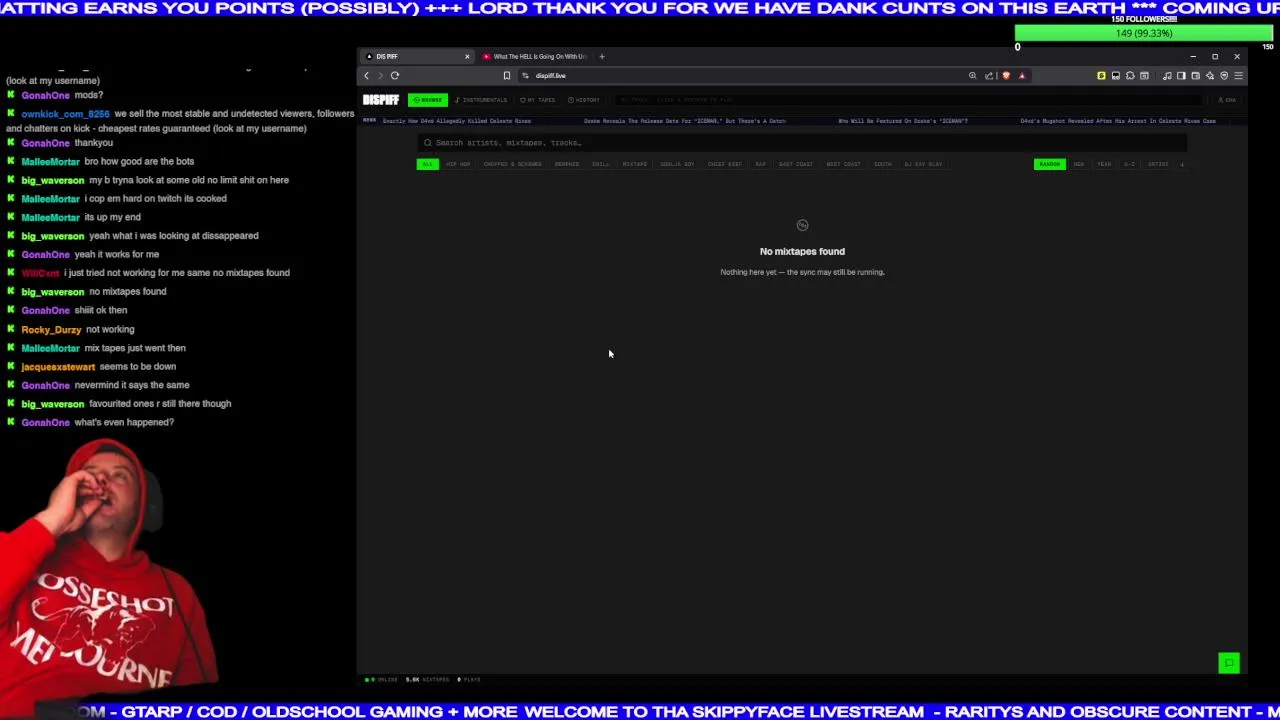Click the browser back arrow

pyautogui.click(x=366, y=76)
